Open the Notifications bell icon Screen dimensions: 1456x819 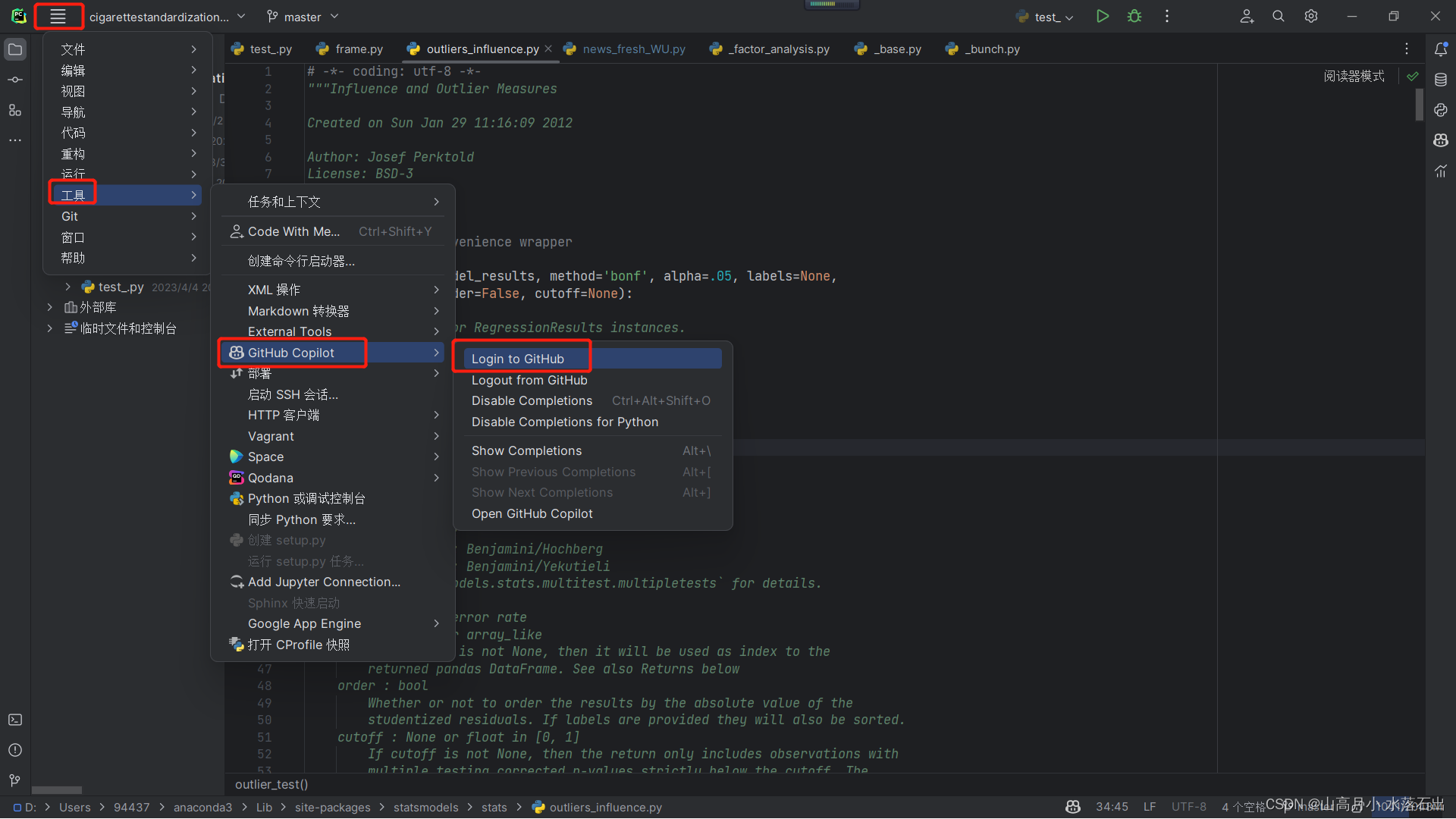(1441, 49)
